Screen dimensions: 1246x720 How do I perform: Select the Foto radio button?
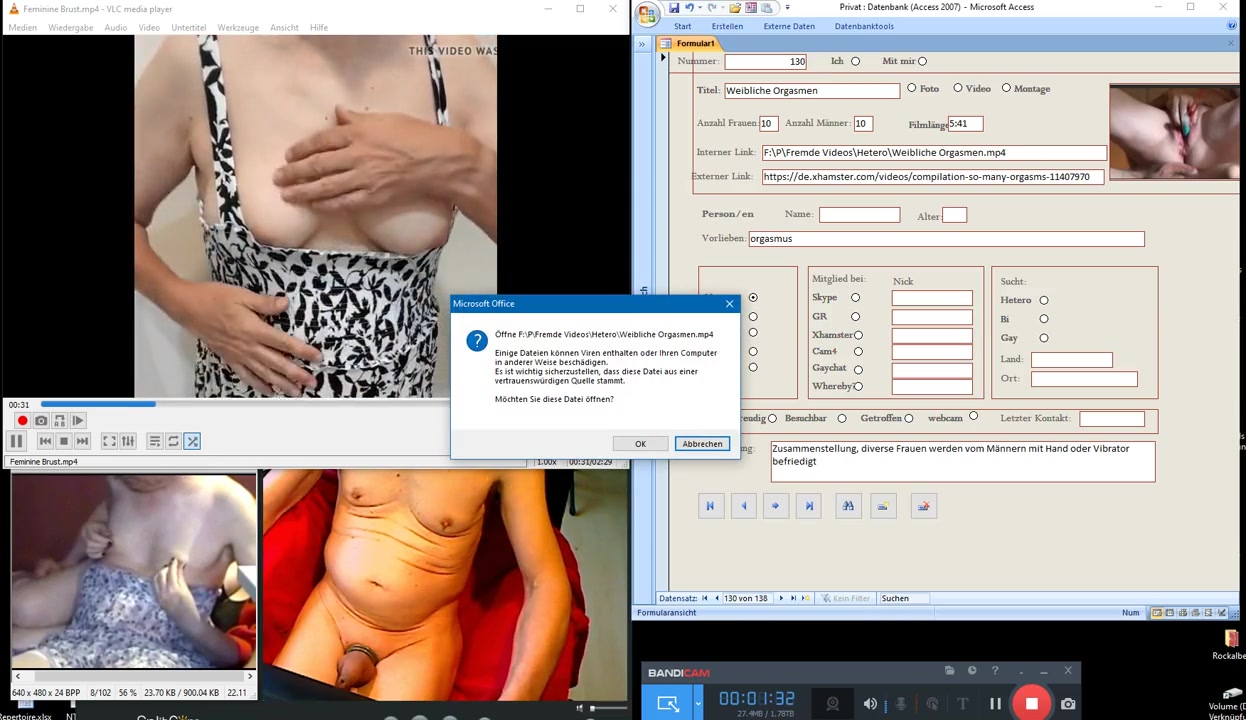tap(911, 88)
